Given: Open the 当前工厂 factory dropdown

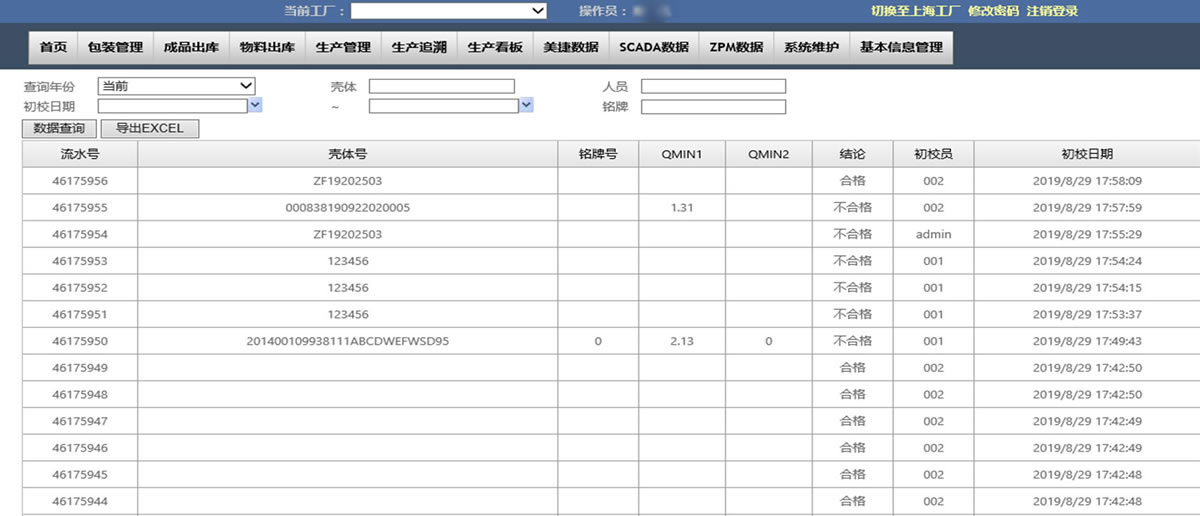Looking at the screenshot, I should tap(448, 11).
